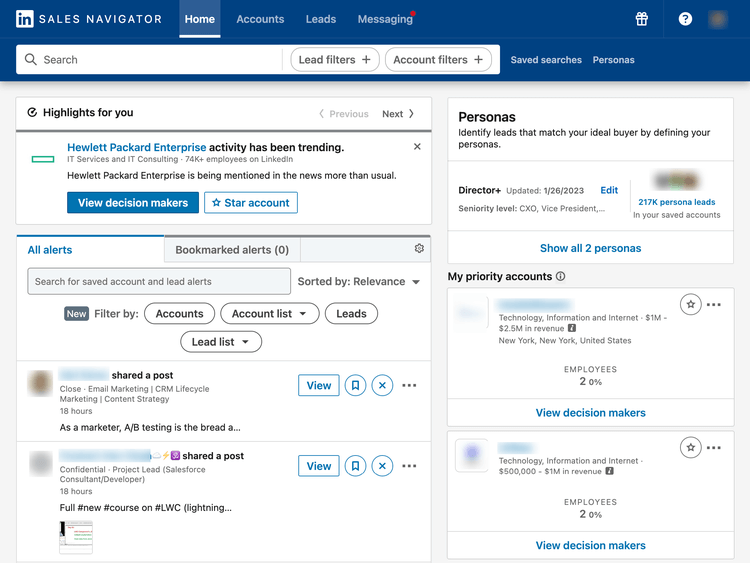Viewport: 750px width, 563px height.
Task: Open revenue info icon on $500,000 account
Action: [609, 471]
